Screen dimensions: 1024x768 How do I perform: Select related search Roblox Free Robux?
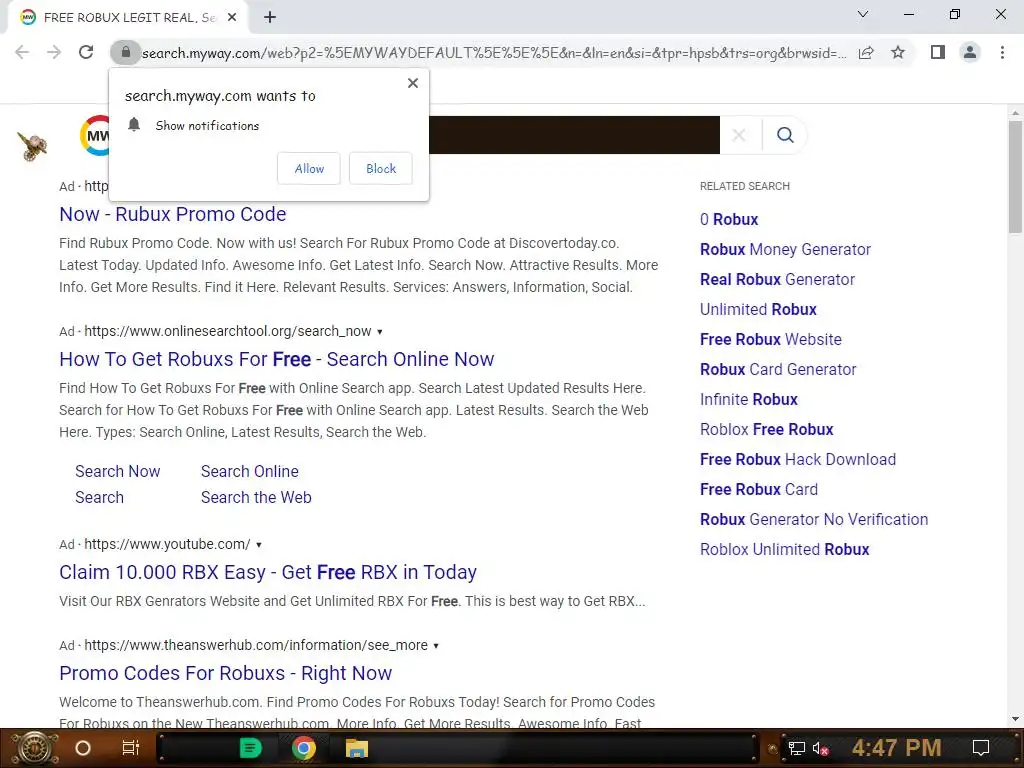767,430
